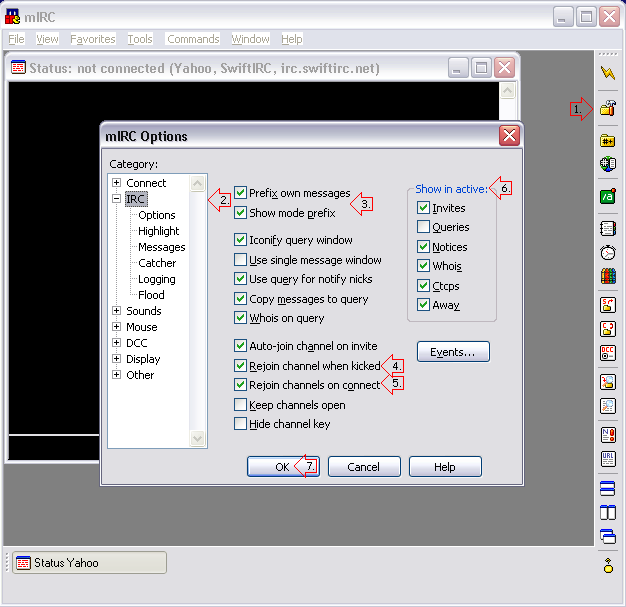Click the About mIRC icon
This screenshot has width=626, height=607.
tap(608, 565)
